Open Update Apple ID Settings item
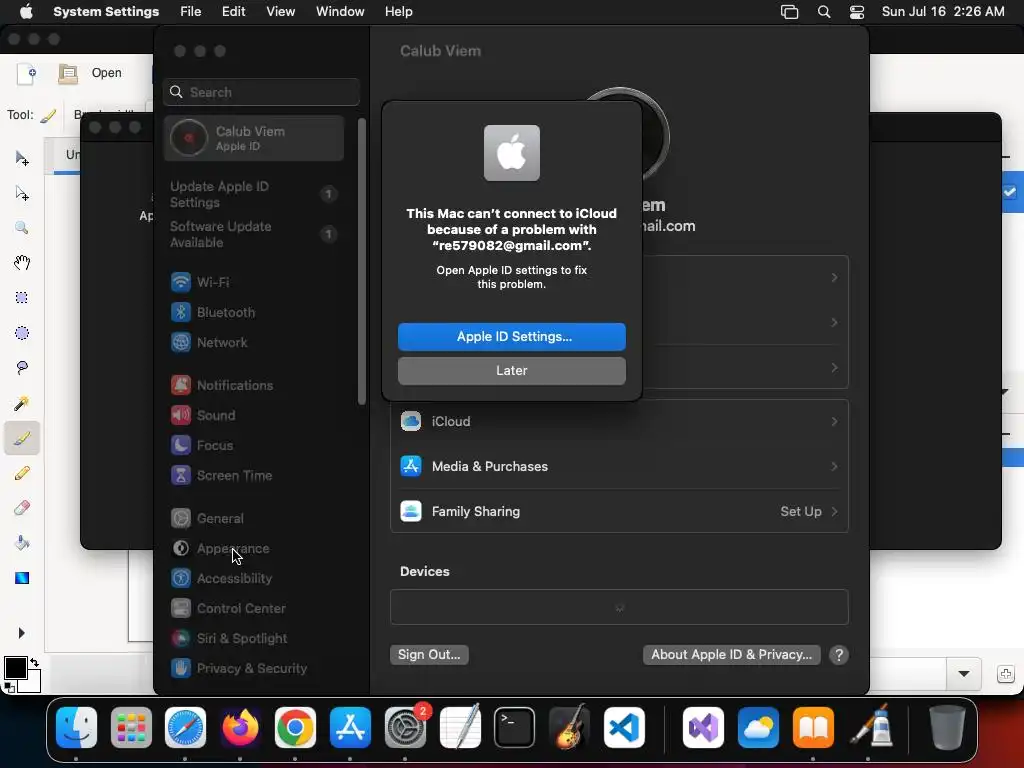 pos(254,194)
